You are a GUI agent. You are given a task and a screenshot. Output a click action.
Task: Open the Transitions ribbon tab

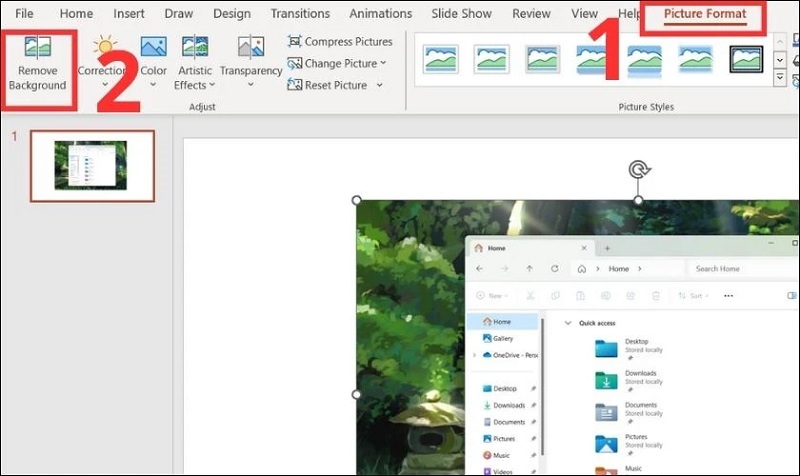(300, 14)
